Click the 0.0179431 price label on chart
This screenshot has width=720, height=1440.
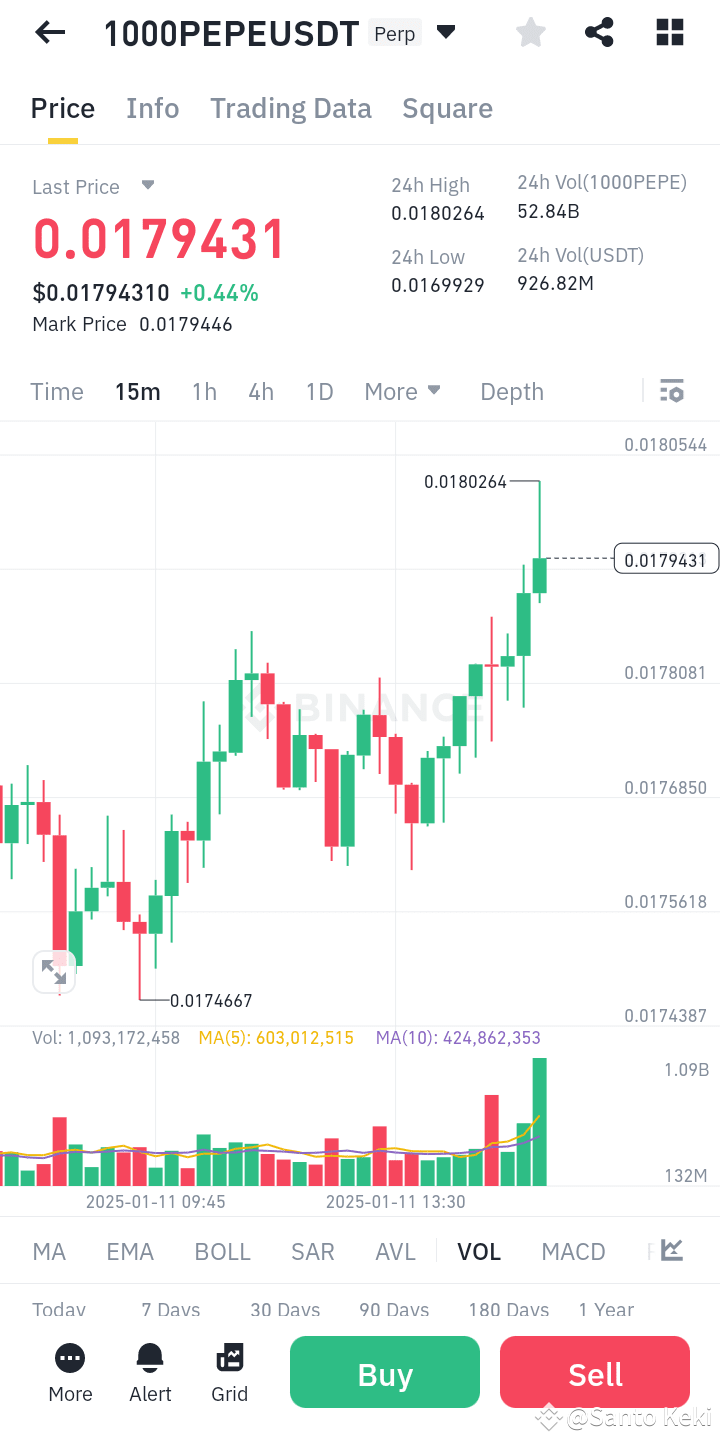coord(666,559)
